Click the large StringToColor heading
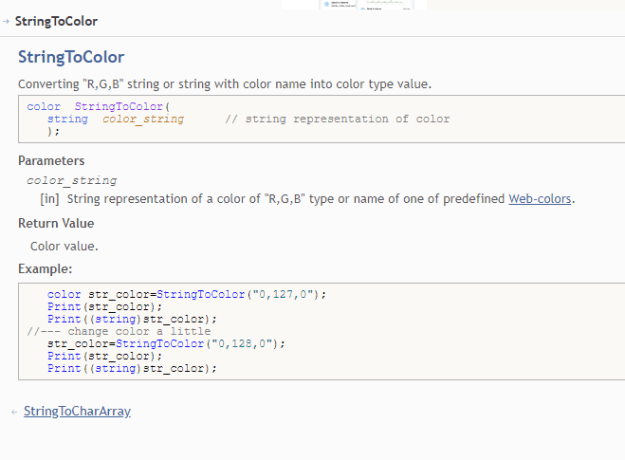This screenshot has width=625, height=460. point(71,57)
